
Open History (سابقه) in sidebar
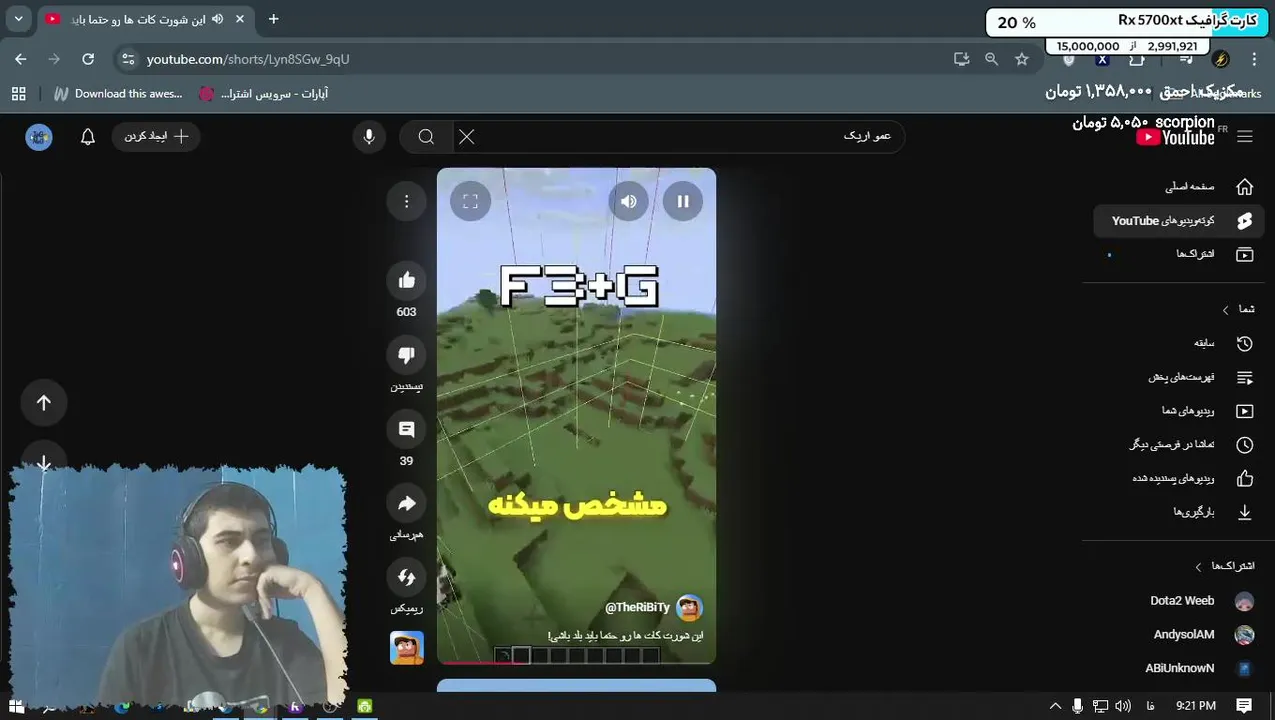pyautogui.click(x=1180, y=343)
